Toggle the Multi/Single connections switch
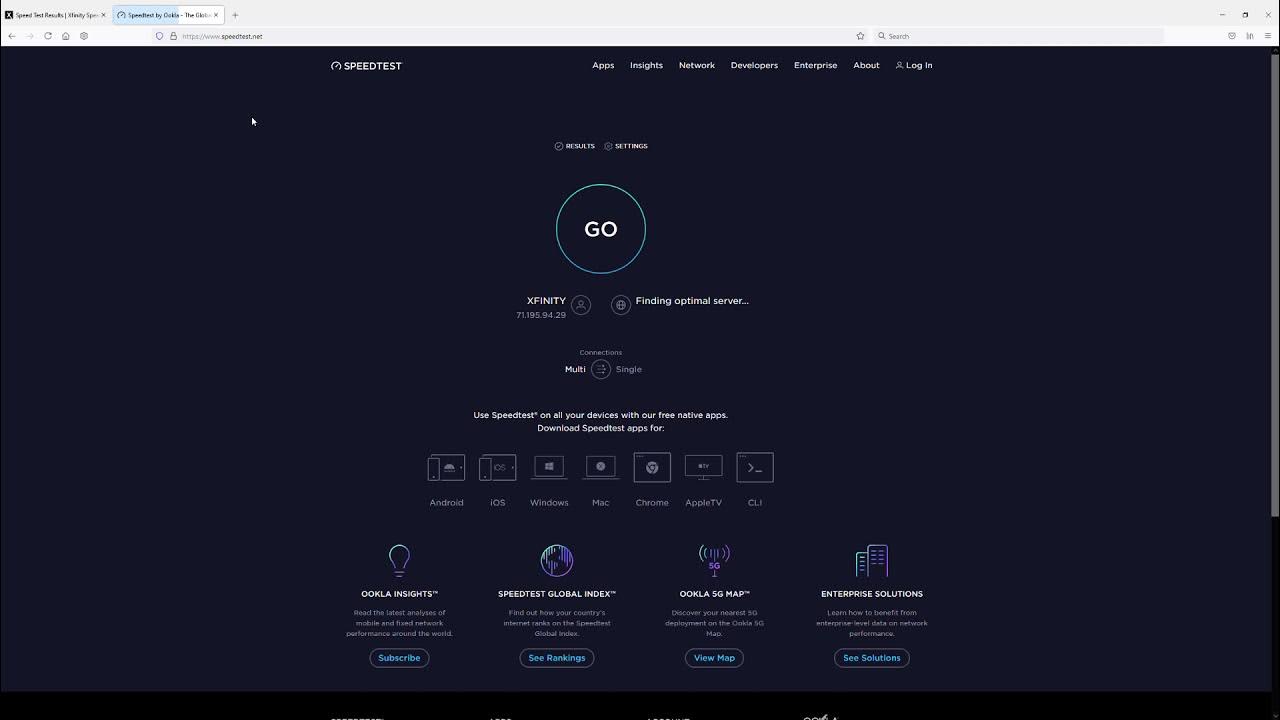This screenshot has width=1280, height=720. pyautogui.click(x=601, y=369)
